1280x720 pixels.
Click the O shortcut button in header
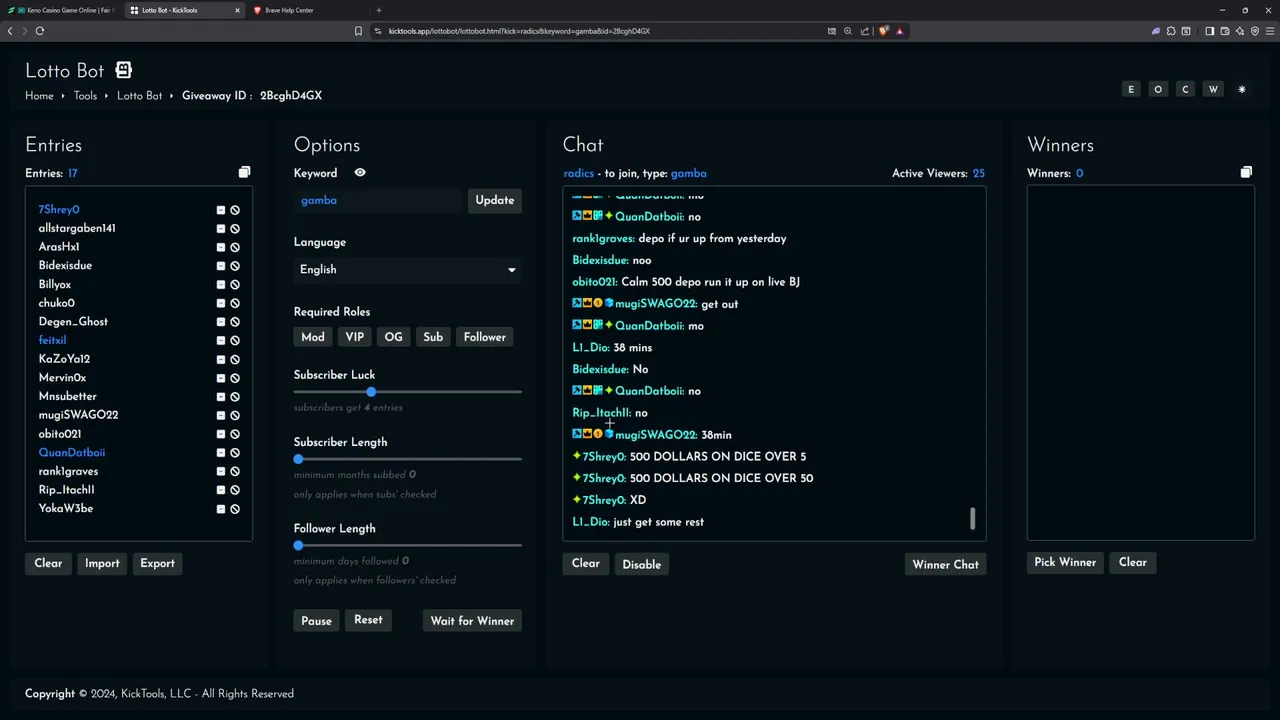pos(1158,89)
